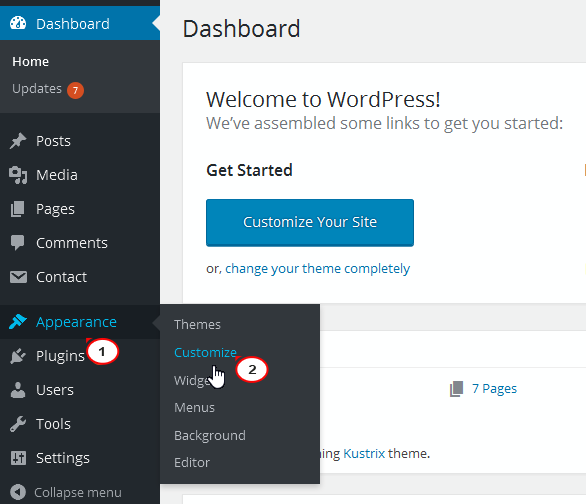Open the Updates submenu entry
586x504 pixels.
coord(37,89)
